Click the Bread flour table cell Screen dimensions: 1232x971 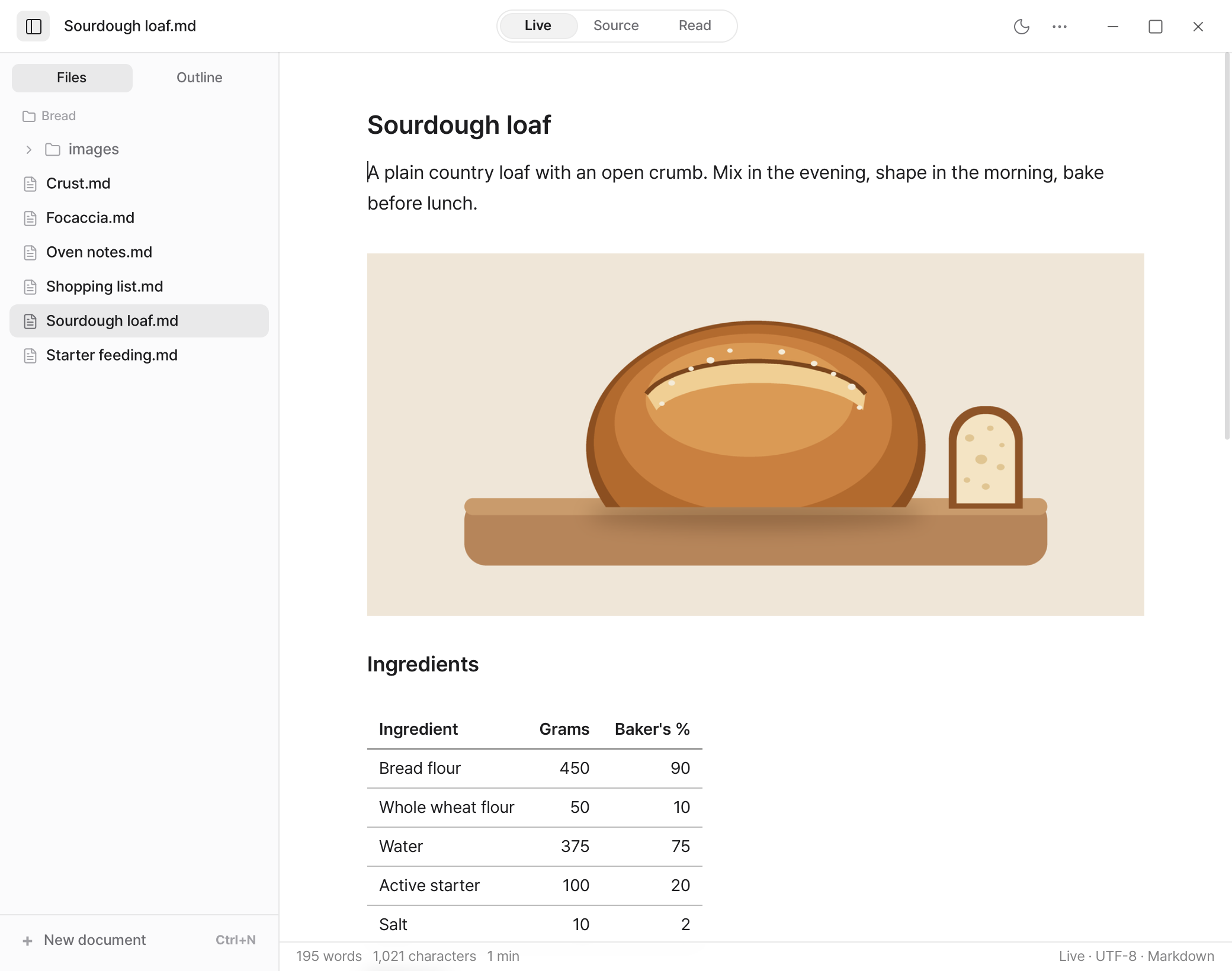[419, 768]
